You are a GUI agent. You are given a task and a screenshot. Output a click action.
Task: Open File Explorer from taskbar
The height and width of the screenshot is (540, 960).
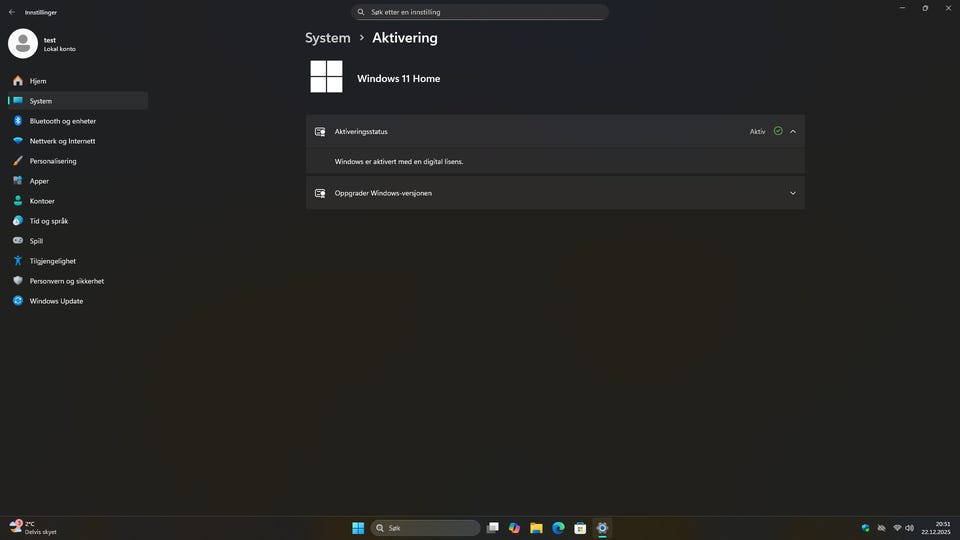point(536,528)
